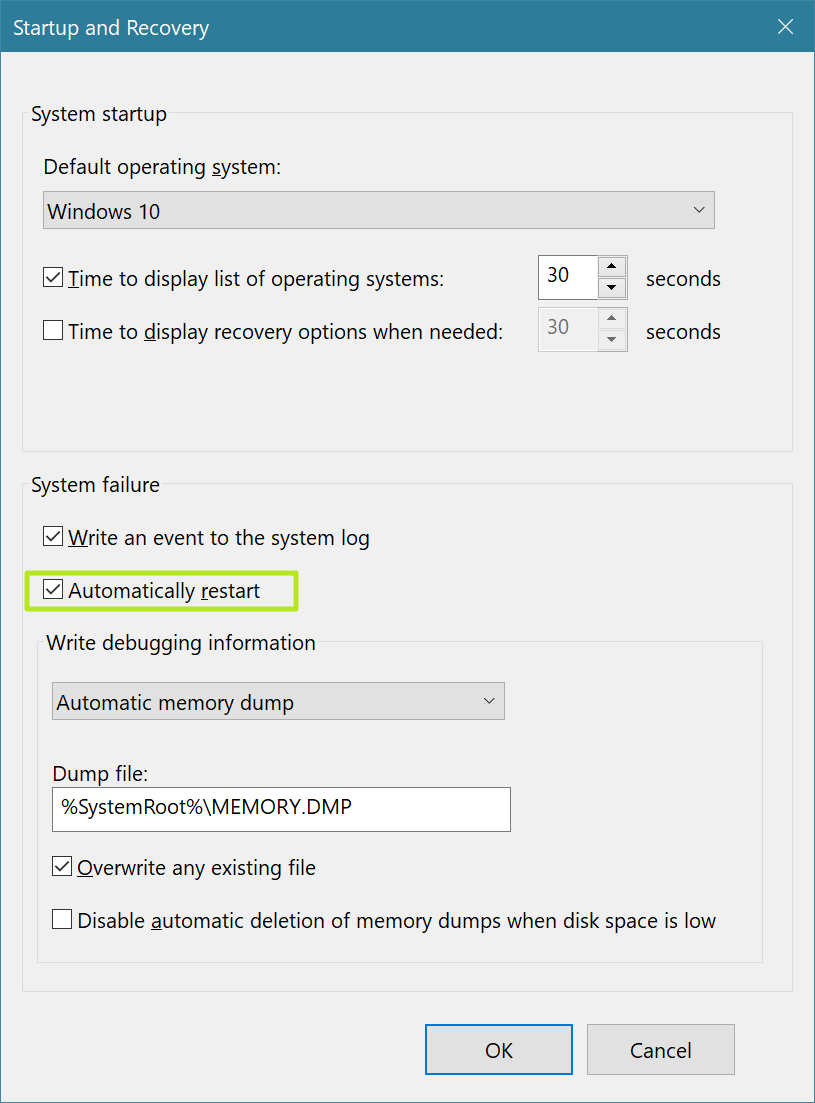
Task: Click the Cancel button
Action: [x=660, y=1049]
